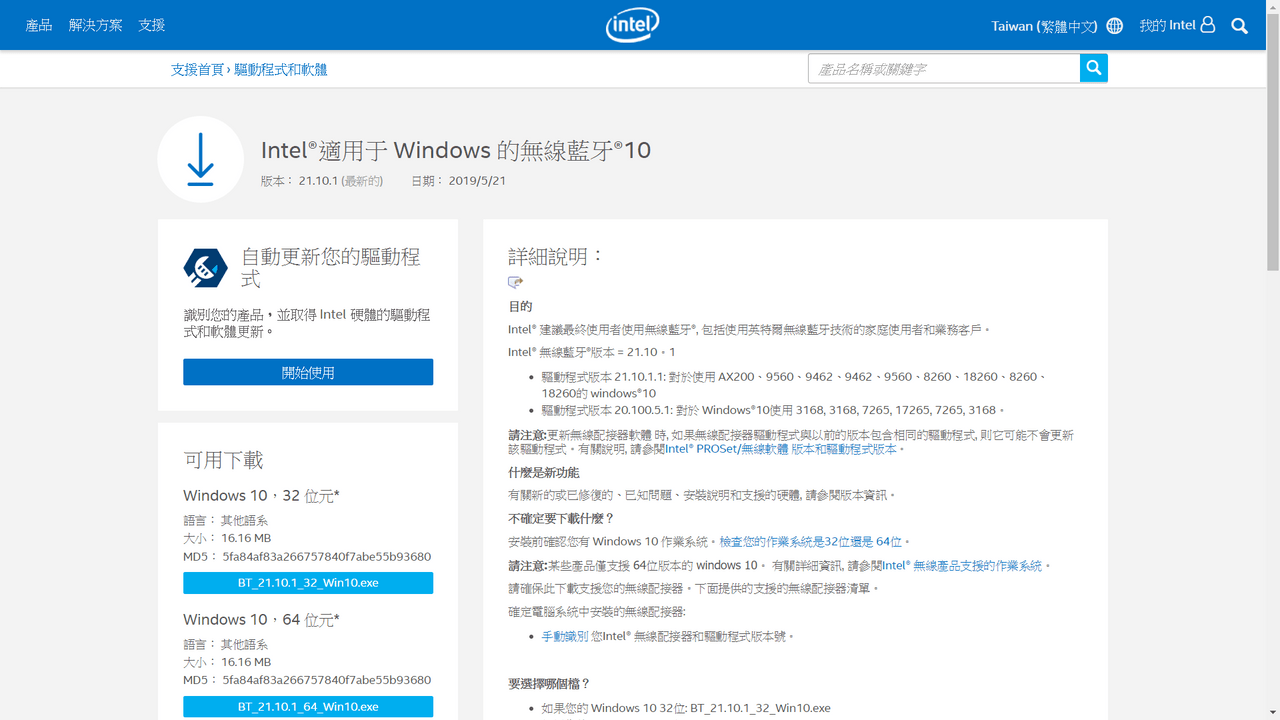Select the 要選擇哪個檔？ subheading
The height and width of the screenshot is (720, 1280).
(x=549, y=684)
